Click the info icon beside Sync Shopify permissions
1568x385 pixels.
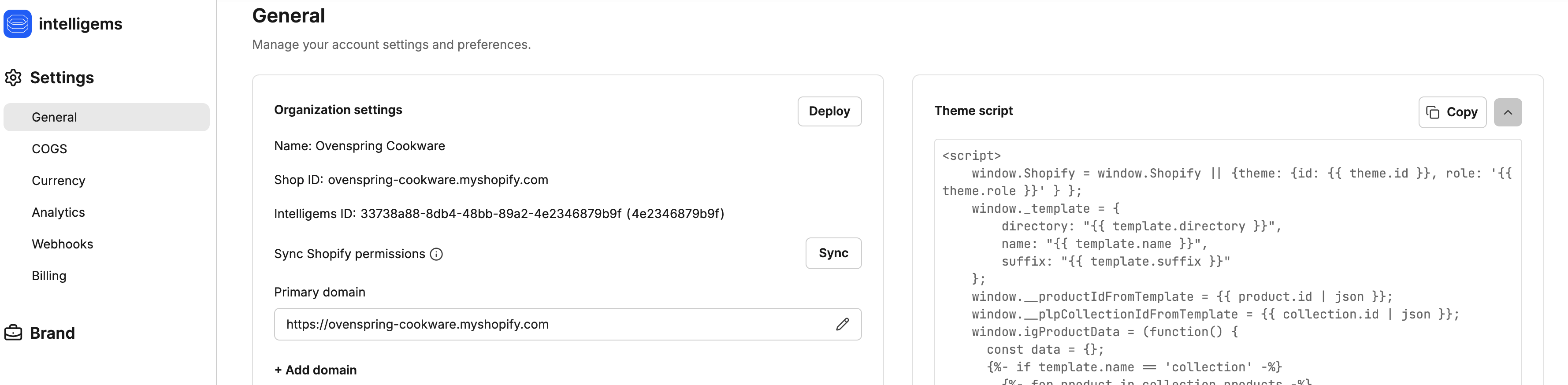tap(436, 254)
